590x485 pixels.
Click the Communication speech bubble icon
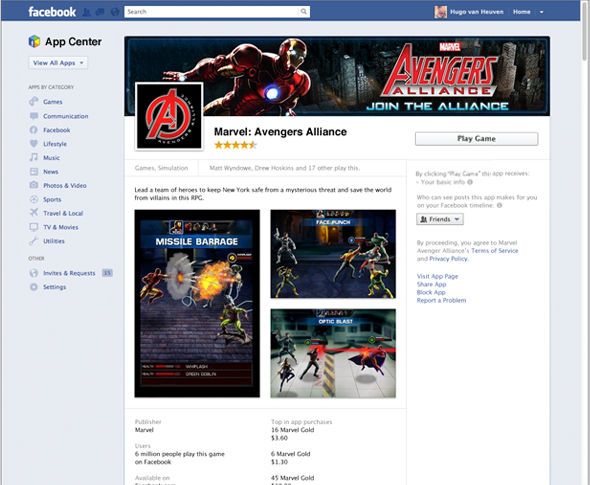[x=34, y=116]
